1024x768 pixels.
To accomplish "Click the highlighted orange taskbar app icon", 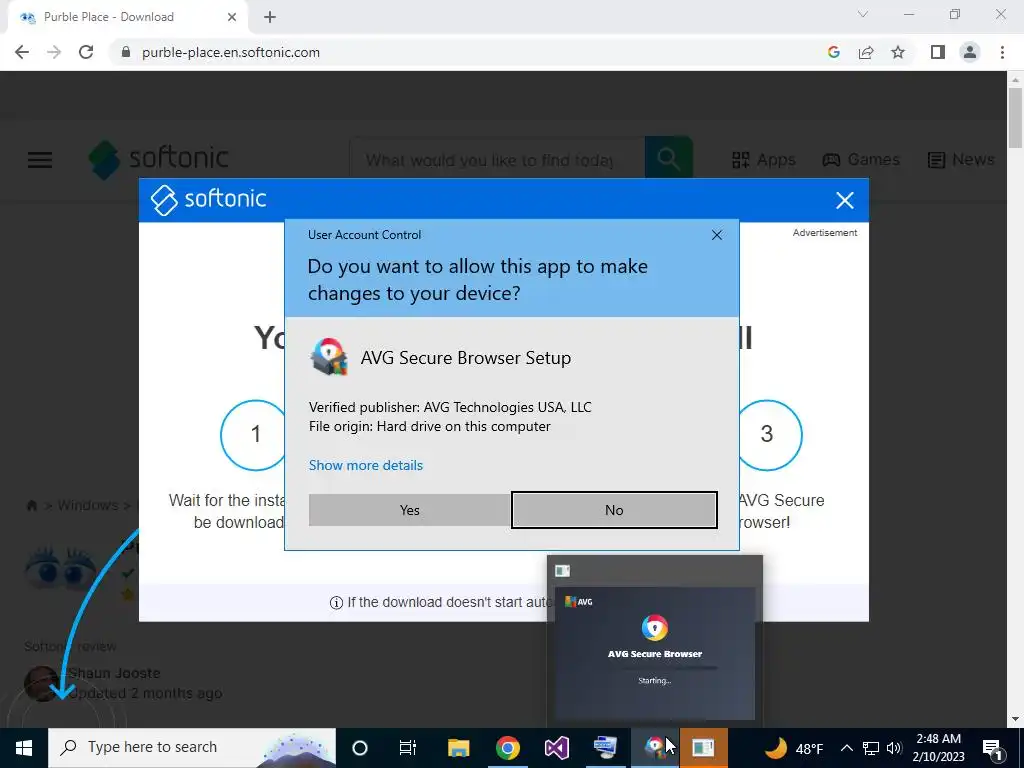I will (703, 748).
